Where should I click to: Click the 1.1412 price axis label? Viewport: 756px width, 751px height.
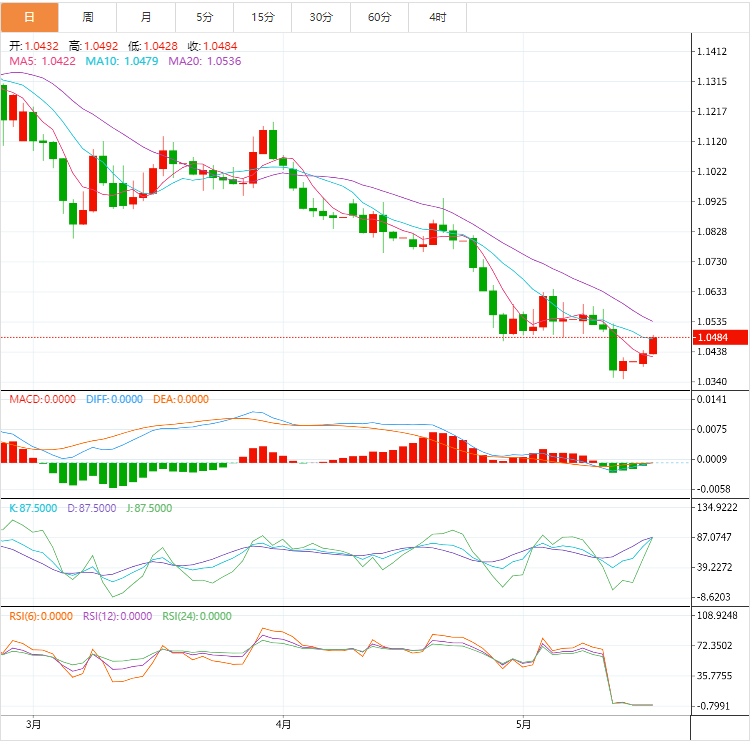712,52
